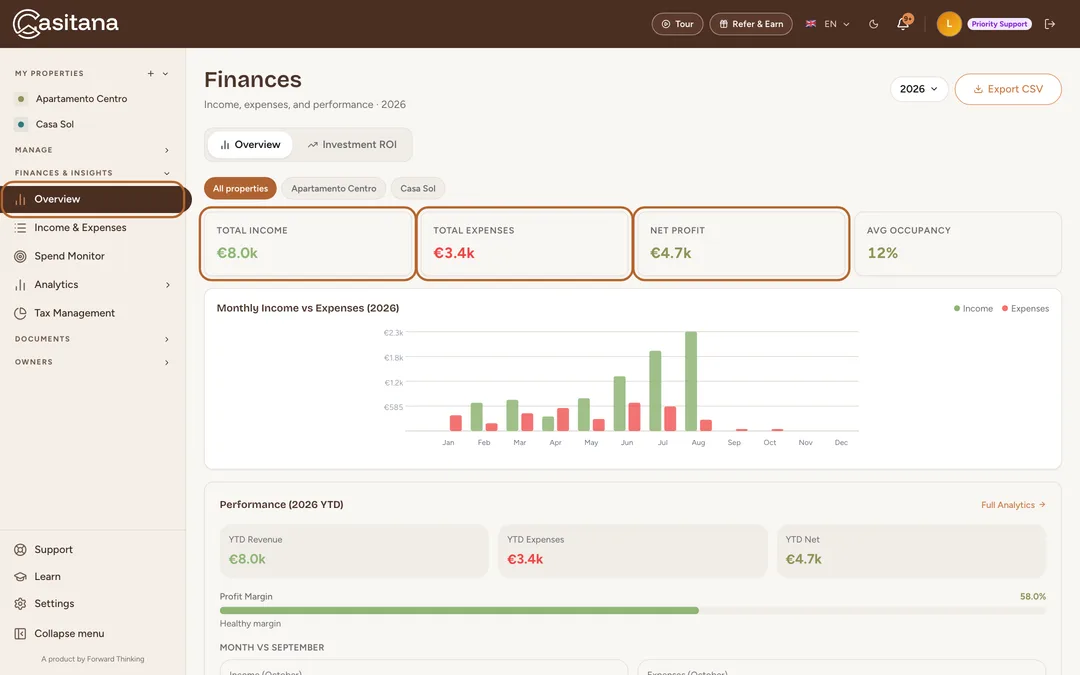Screen dimensions: 1080x675
Task: Click the Net Profit card
Action: [741, 243]
